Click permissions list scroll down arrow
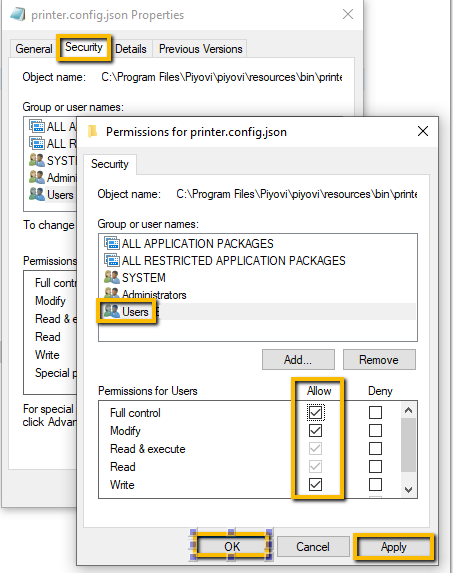 pos(408,489)
